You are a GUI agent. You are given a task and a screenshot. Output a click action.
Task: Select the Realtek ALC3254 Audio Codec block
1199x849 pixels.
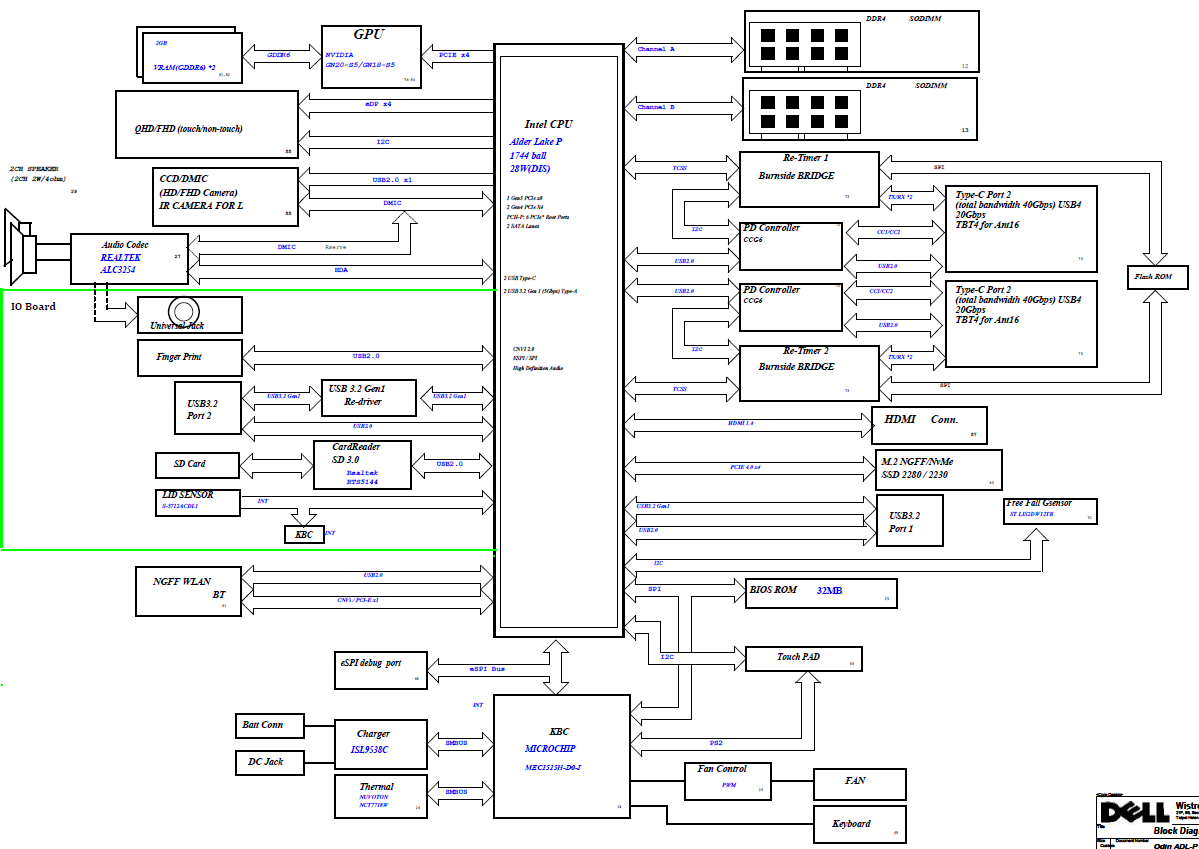[x=127, y=257]
